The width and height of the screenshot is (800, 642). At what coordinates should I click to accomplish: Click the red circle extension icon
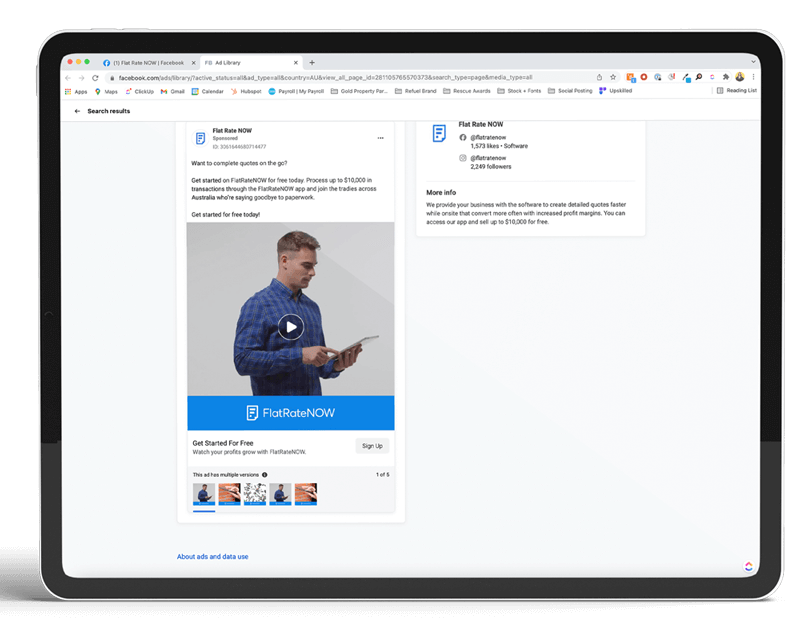point(644,77)
